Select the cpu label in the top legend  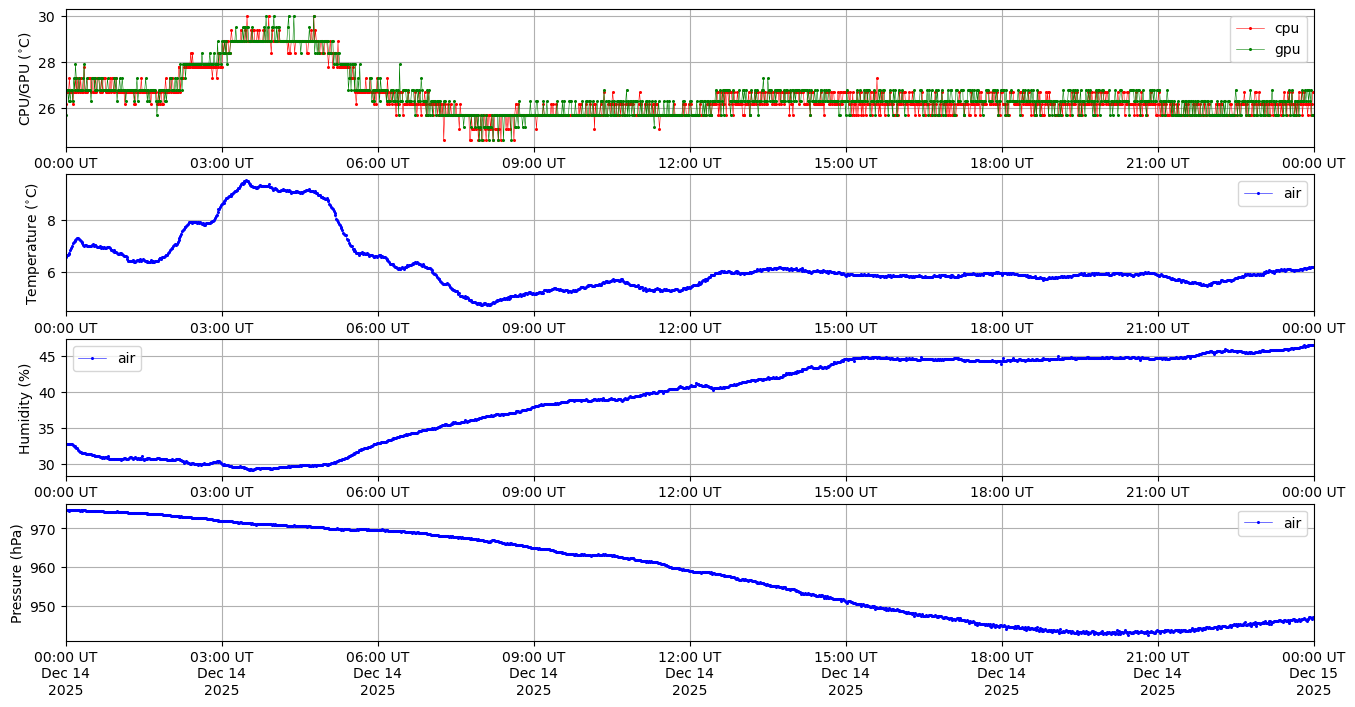point(1289,29)
